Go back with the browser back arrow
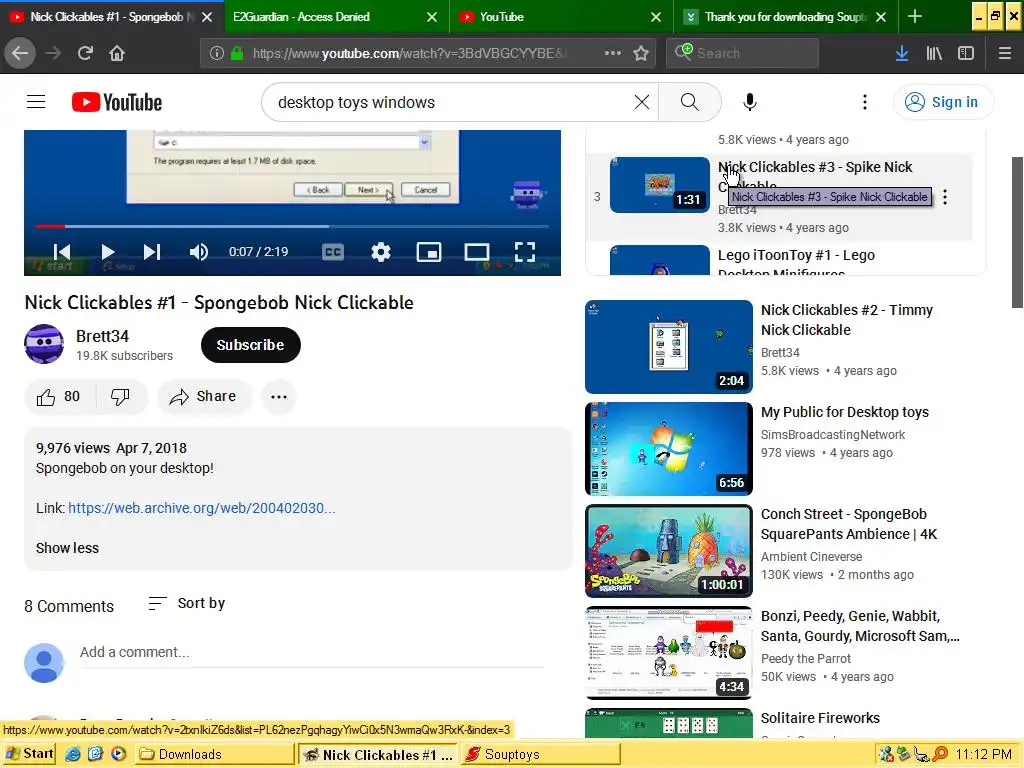This screenshot has height=768, width=1024. [20, 53]
